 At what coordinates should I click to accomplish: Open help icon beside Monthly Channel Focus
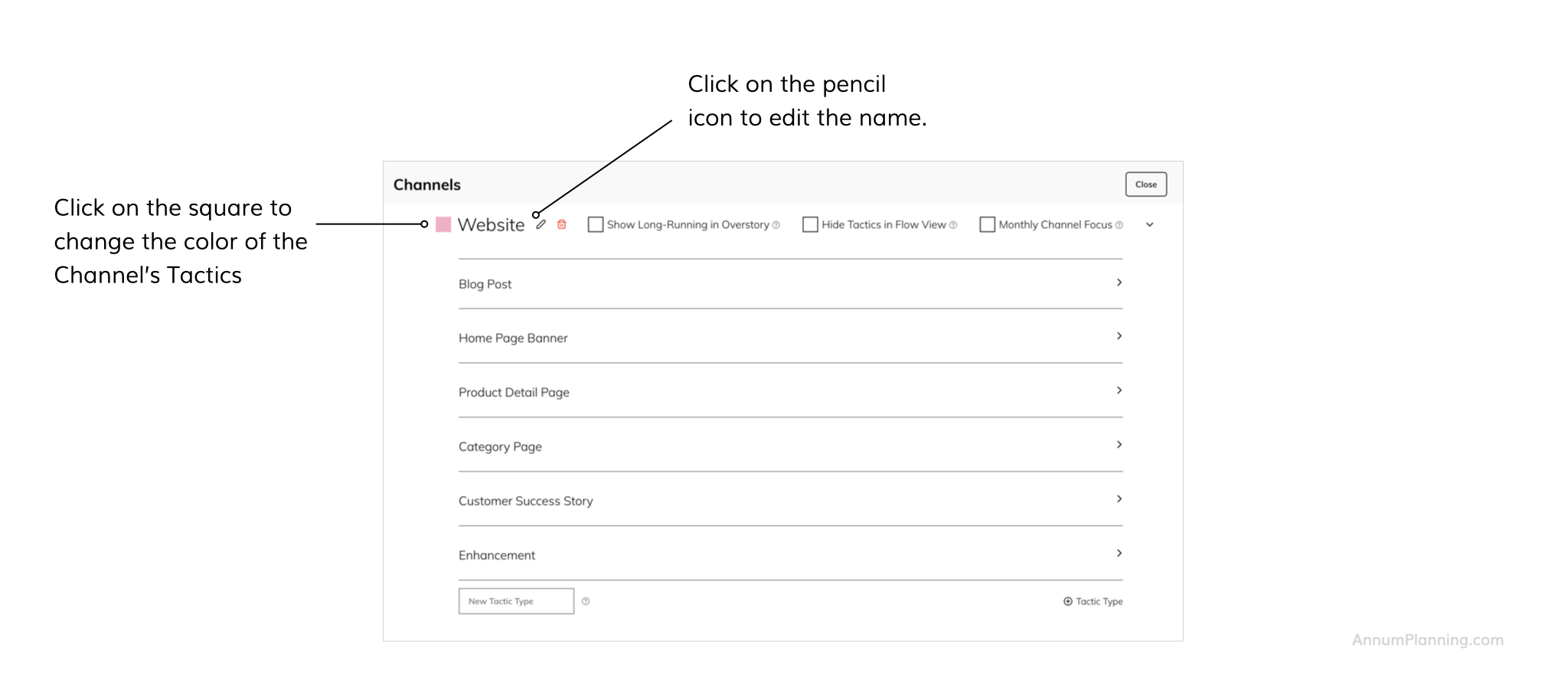click(1119, 225)
